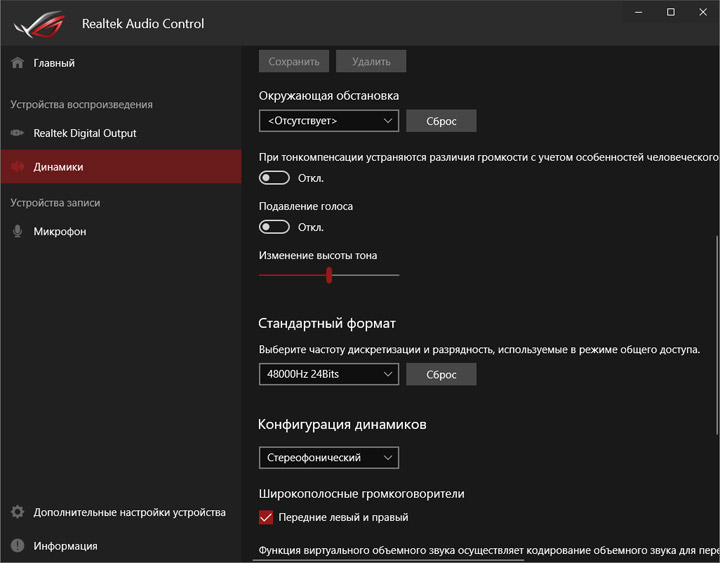Image resolution: width=720 pixels, height=563 pixels.
Task: Expand the 48000Hz 24Bits format dropdown
Action: [328, 375]
